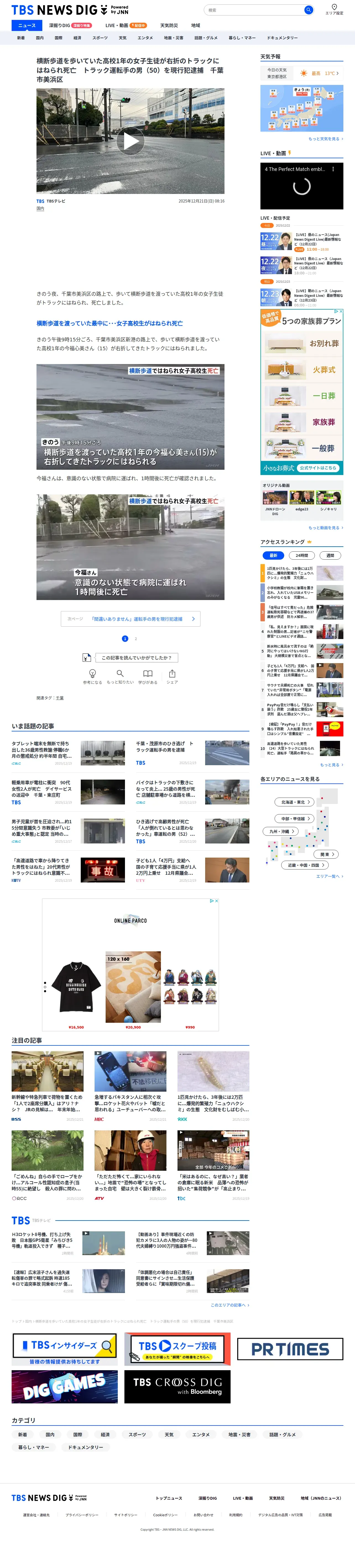The height and width of the screenshot is (1568, 355).
Task: Select the 最新 ranking filter
Action: click(x=273, y=555)
